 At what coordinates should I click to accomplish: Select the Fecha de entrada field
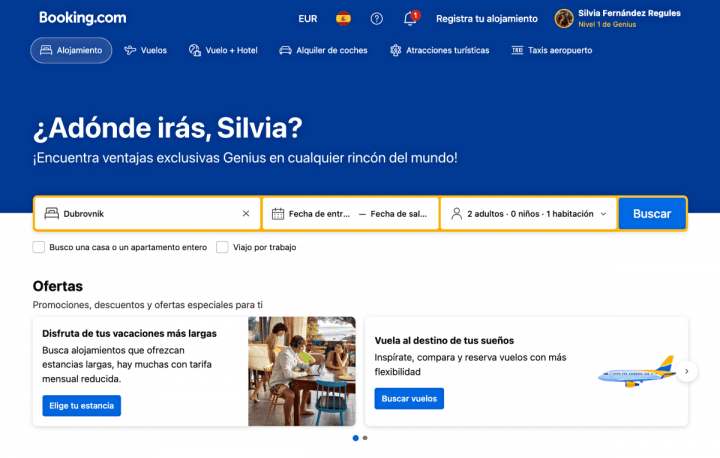click(x=319, y=214)
